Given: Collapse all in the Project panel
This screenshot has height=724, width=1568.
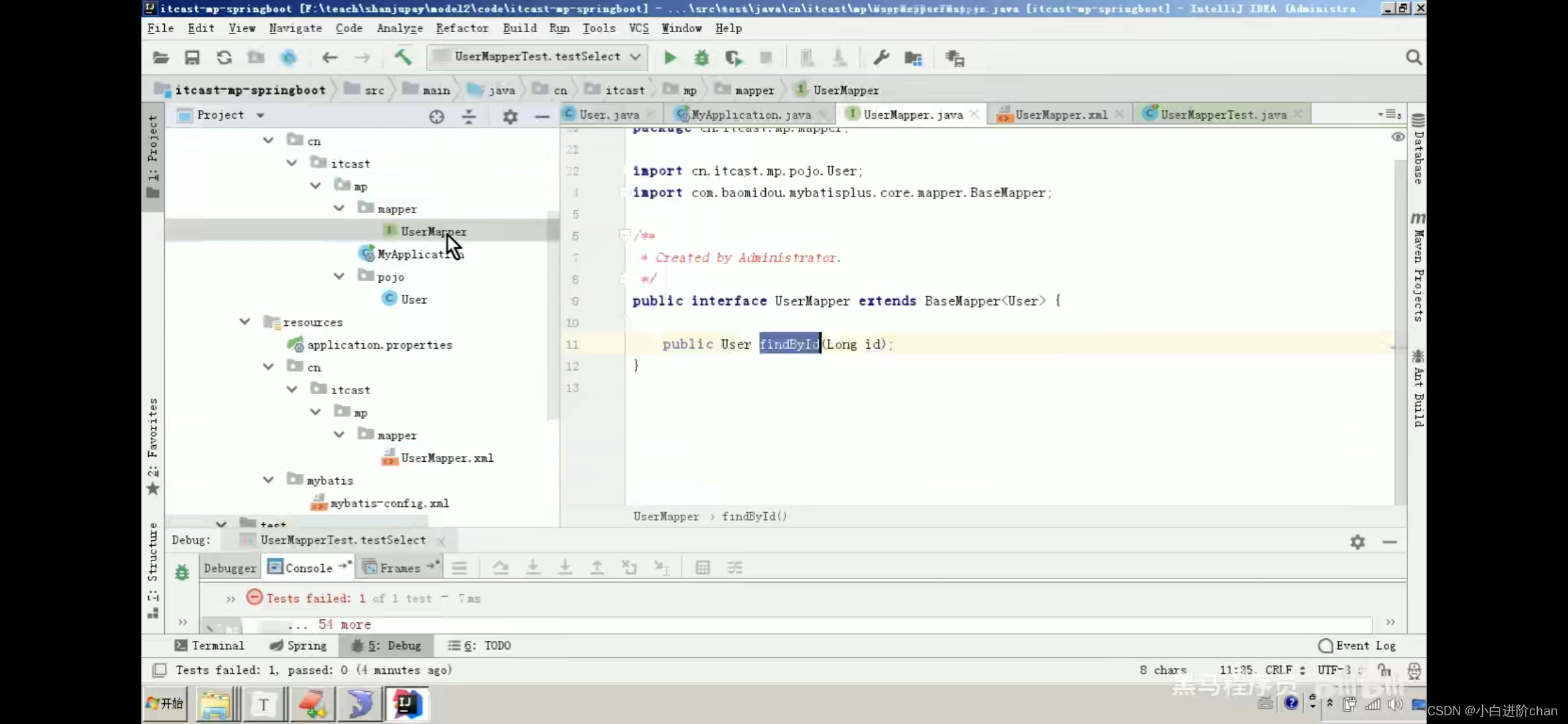Looking at the screenshot, I should (469, 117).
